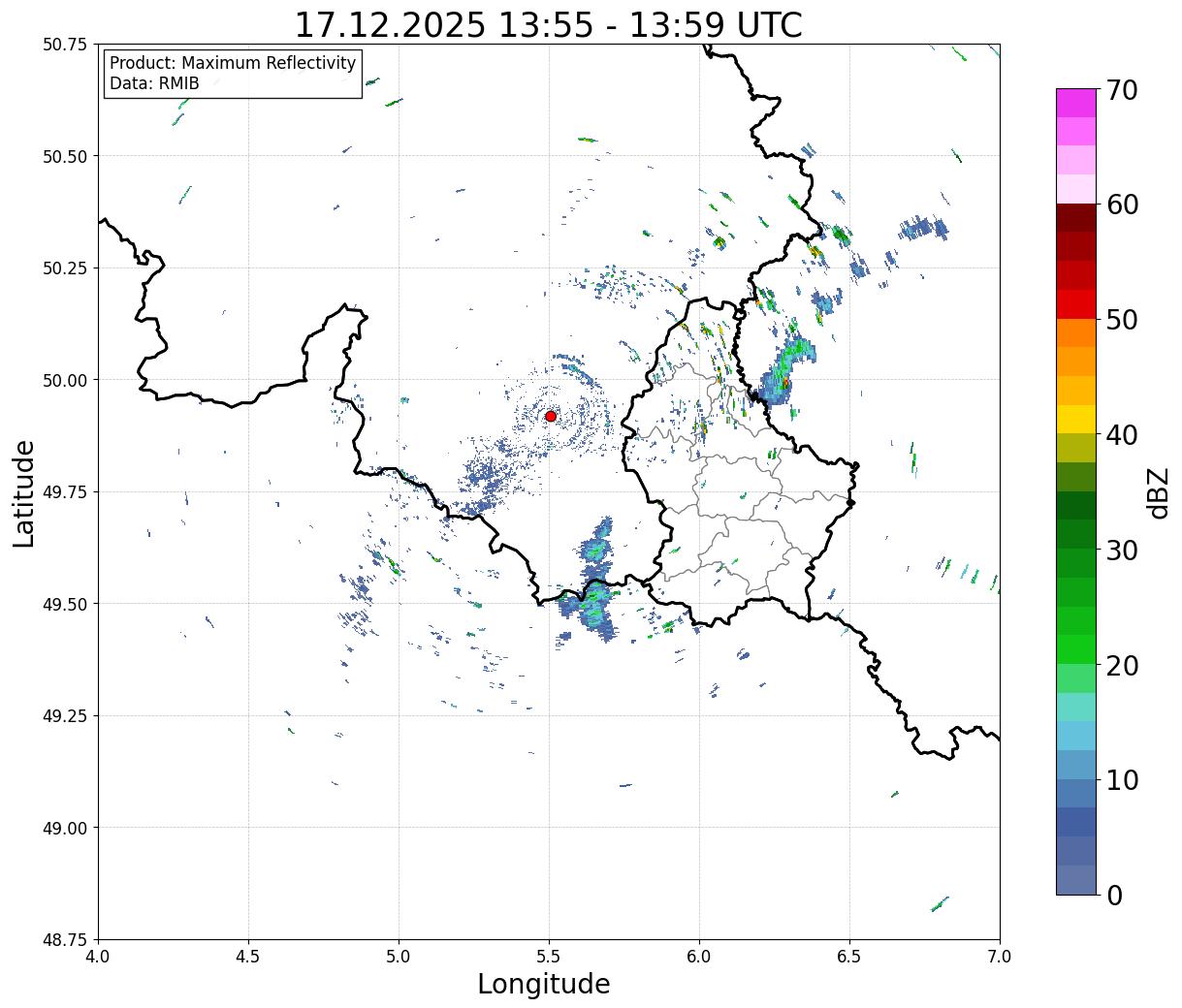The height and width of the screenshot is (1008, 1182).
Task: Click the red radar location marker dot
Action: pyautogui.click(x=551, y=416)
